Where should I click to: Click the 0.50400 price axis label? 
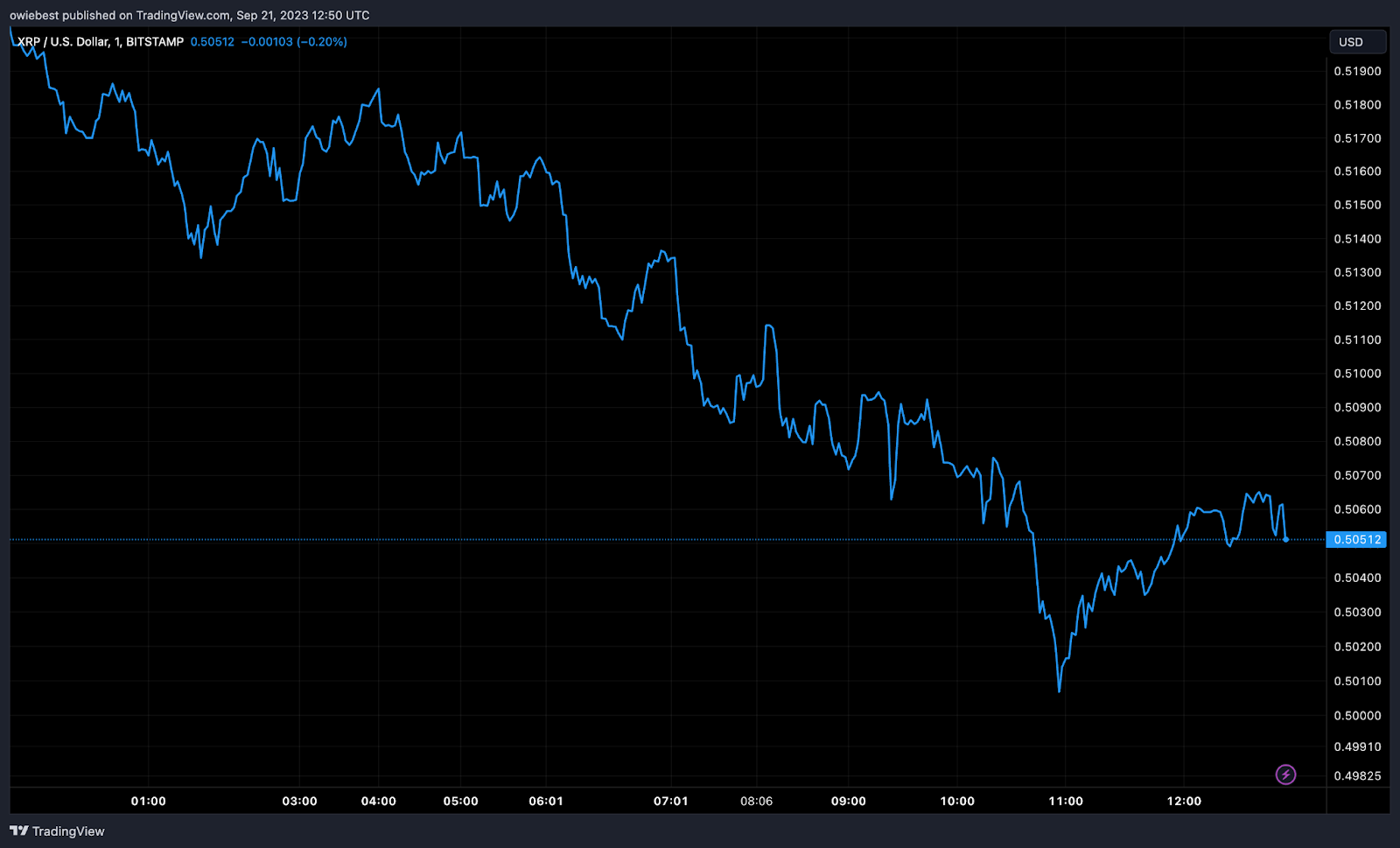coord(1357,578)
